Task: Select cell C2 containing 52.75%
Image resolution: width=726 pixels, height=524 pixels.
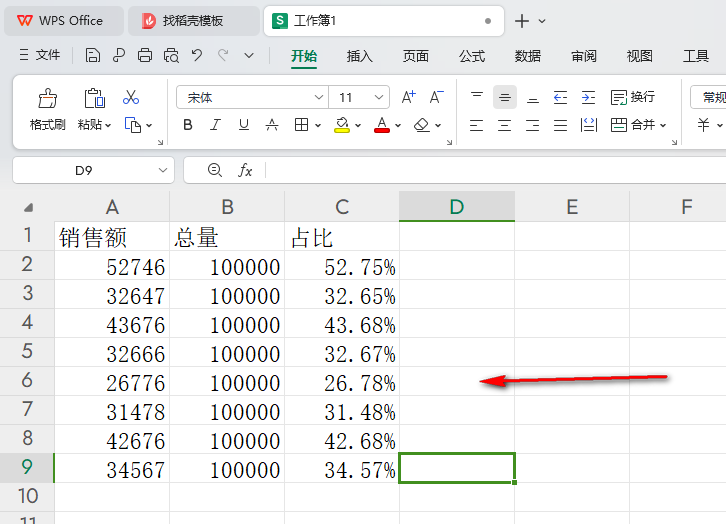Action: pyautogui.click(x=342, y=267)
